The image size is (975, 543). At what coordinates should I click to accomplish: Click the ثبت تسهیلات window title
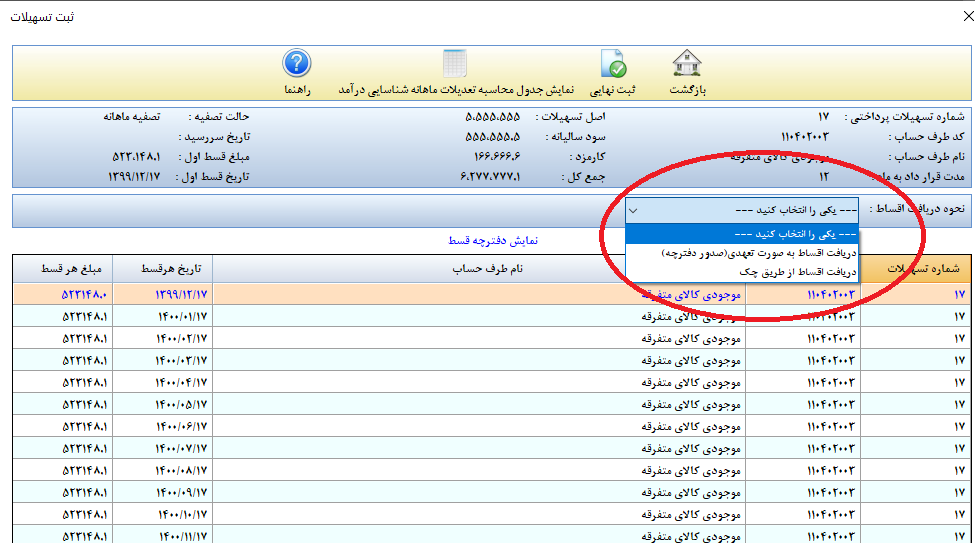pos(42,17)
